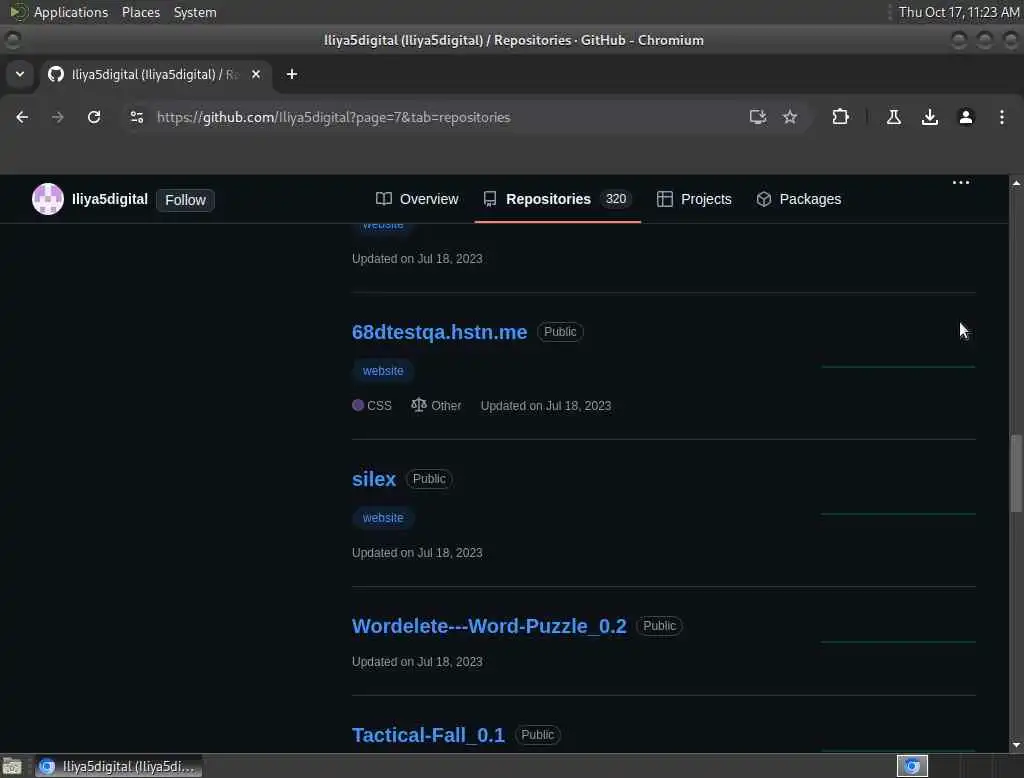Click the Packages cube icon

click(763, 199)
